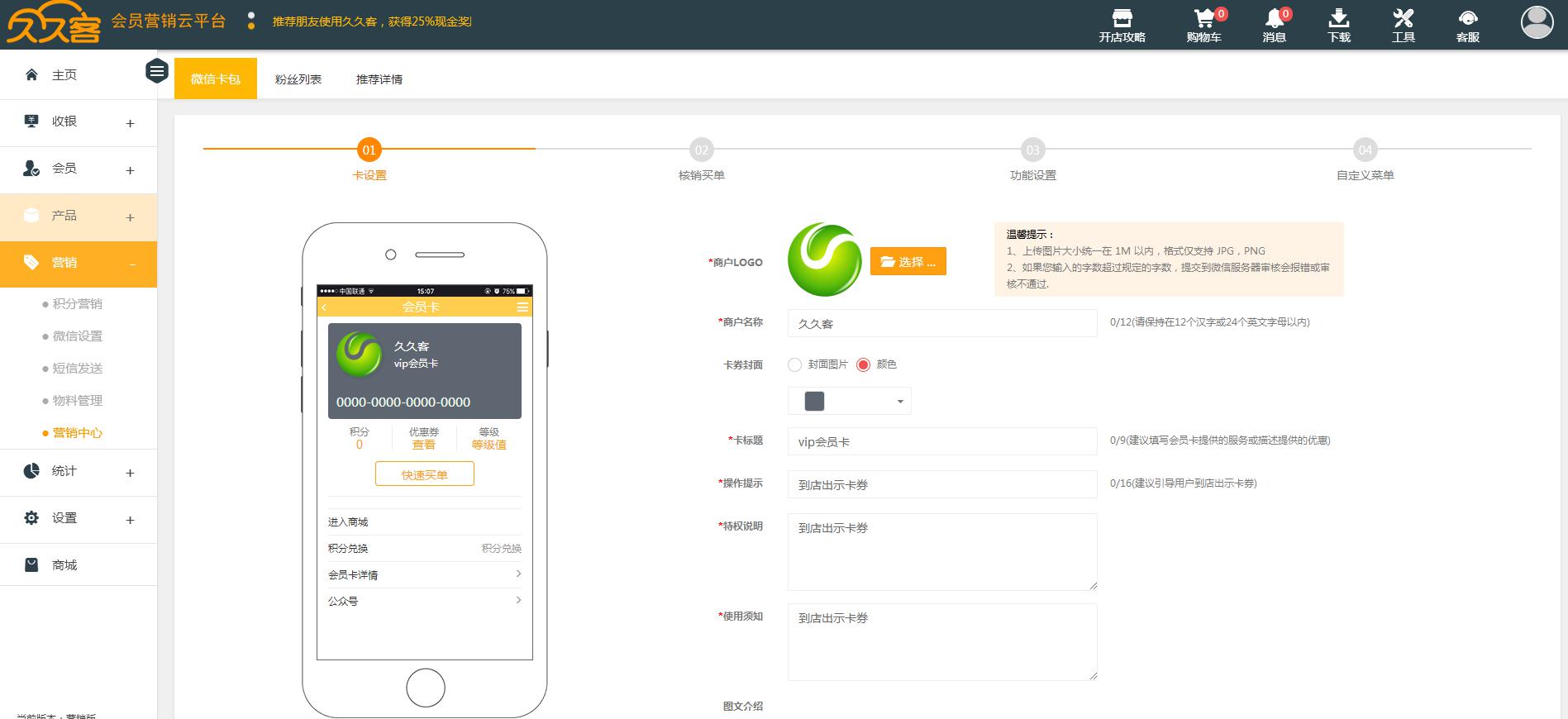The height and width of the screenshot is (719, 1568).
Task: Click the 商城 mall icon
Action: point(31,565)
